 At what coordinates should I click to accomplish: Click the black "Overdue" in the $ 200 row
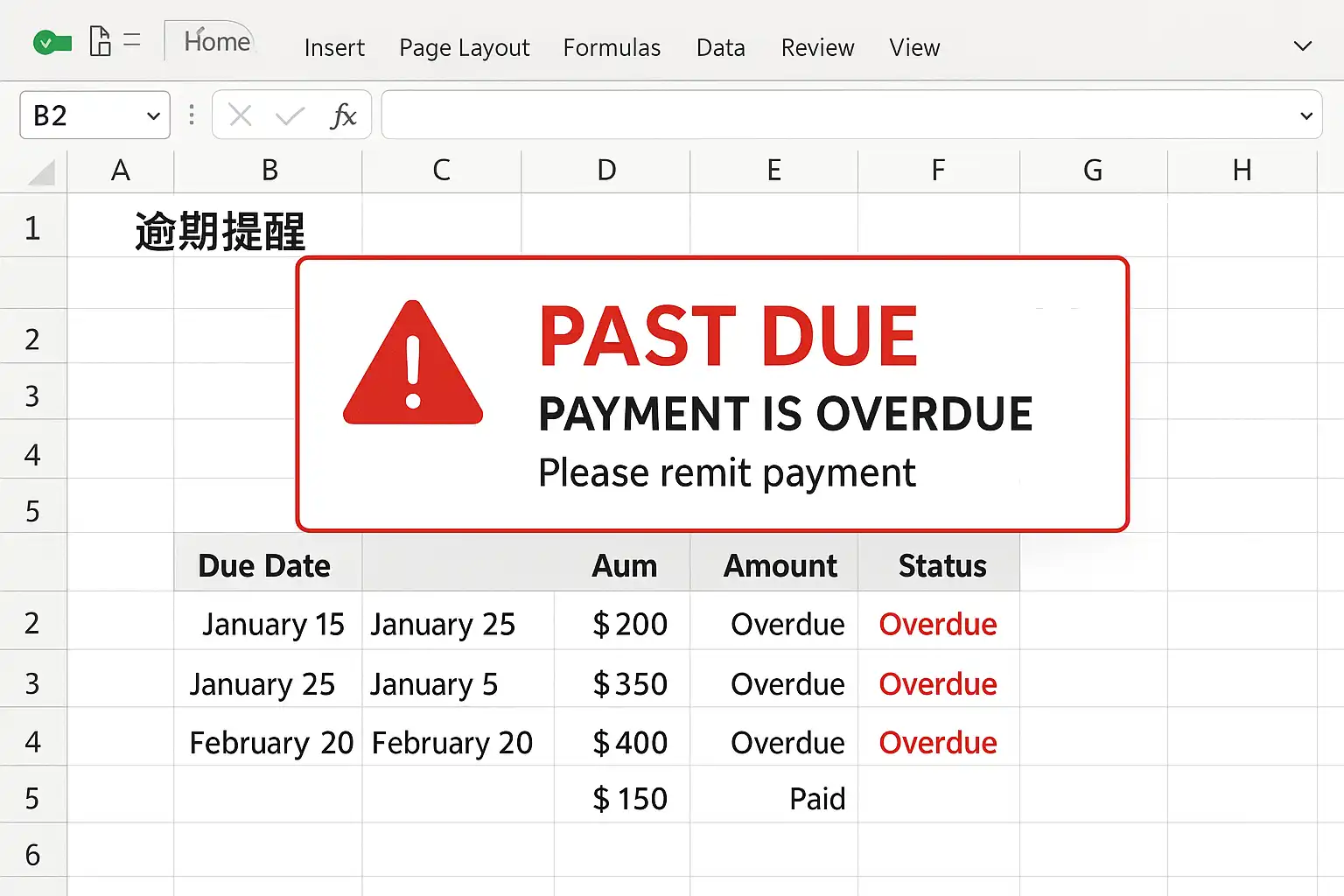787,624
